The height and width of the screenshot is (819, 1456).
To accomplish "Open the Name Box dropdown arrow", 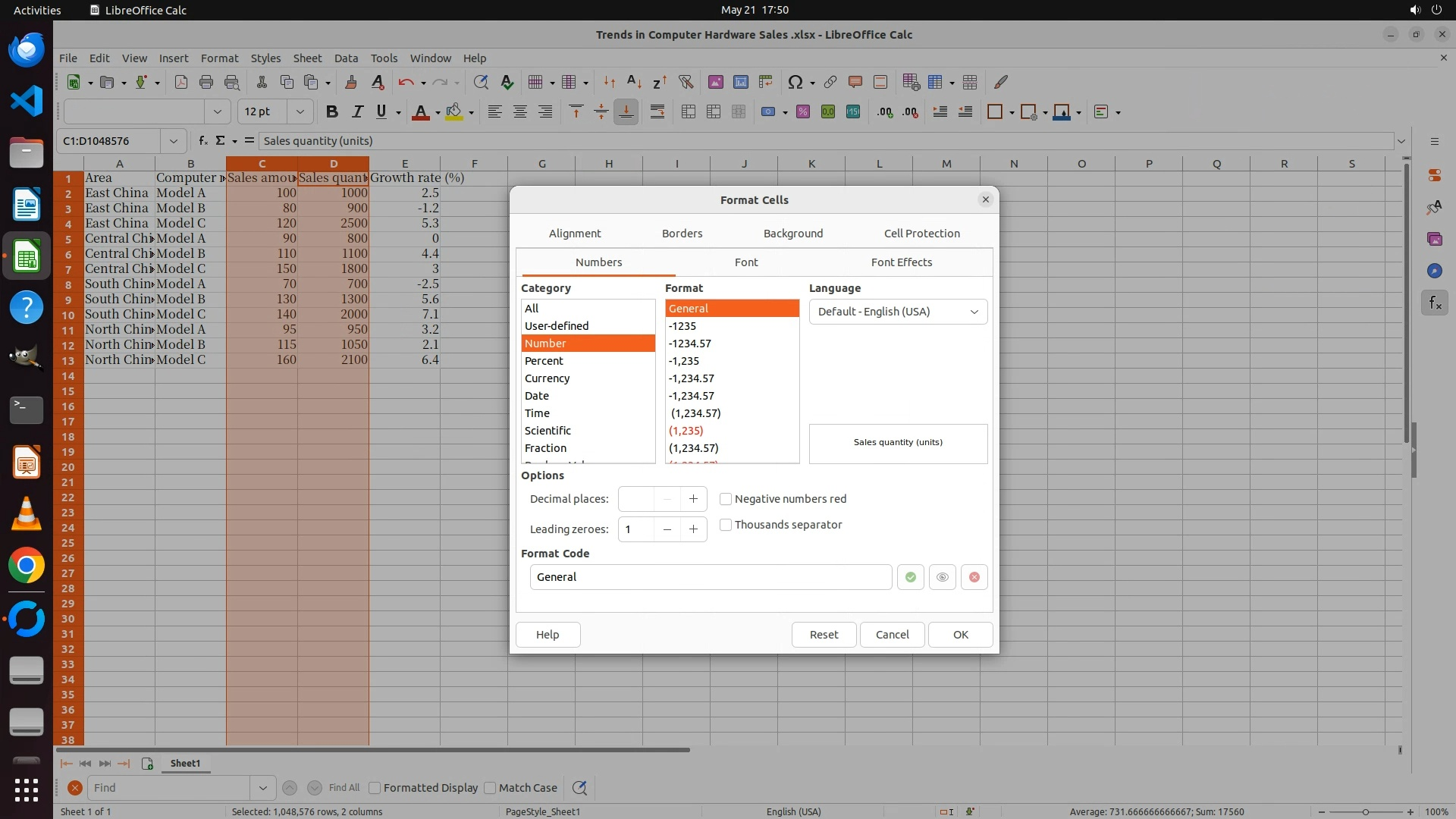I will (x=174, y=141).
